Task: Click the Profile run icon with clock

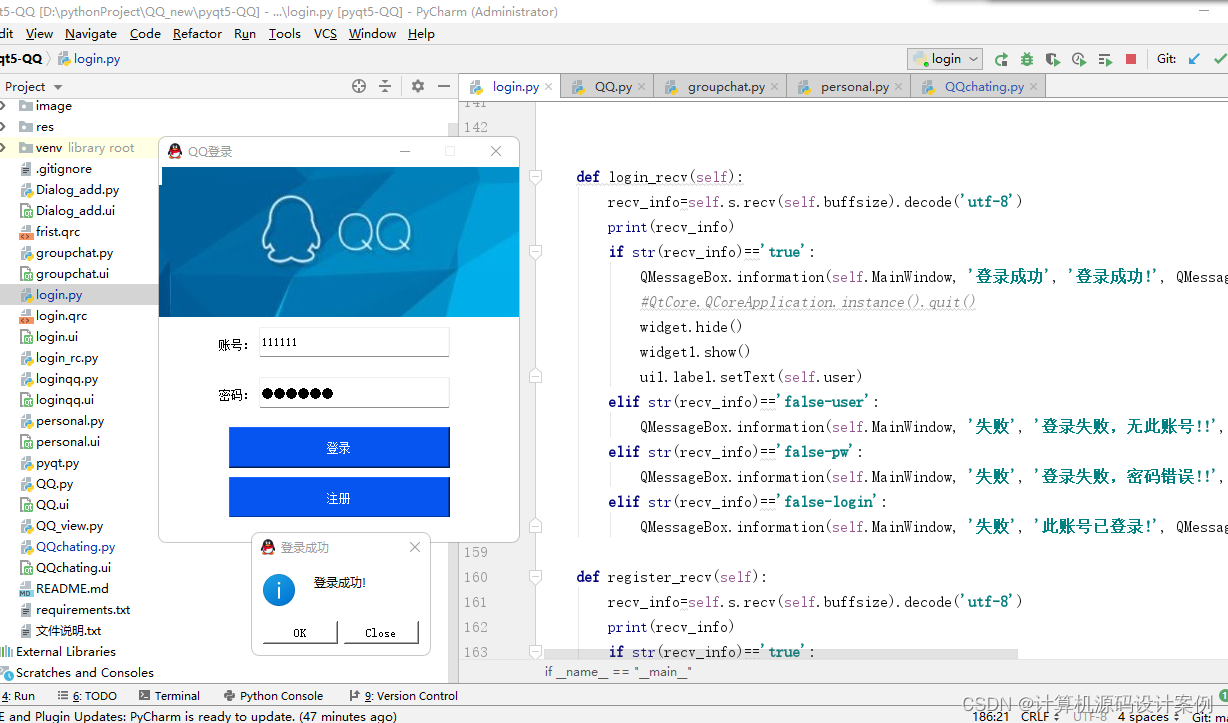Action: click(x=1079, y=59)
